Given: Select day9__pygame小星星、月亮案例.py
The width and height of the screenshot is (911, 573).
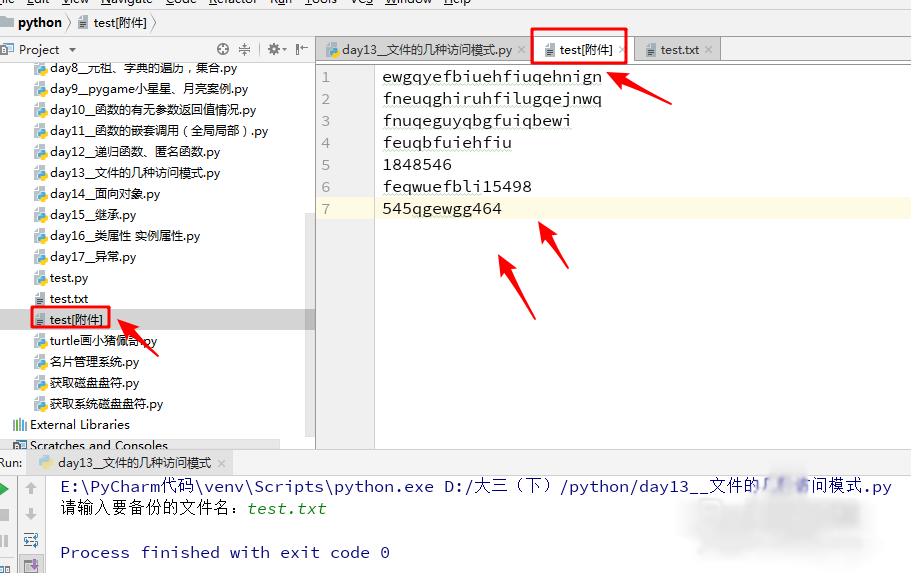Looking at the screenshot, I should 149,89.
